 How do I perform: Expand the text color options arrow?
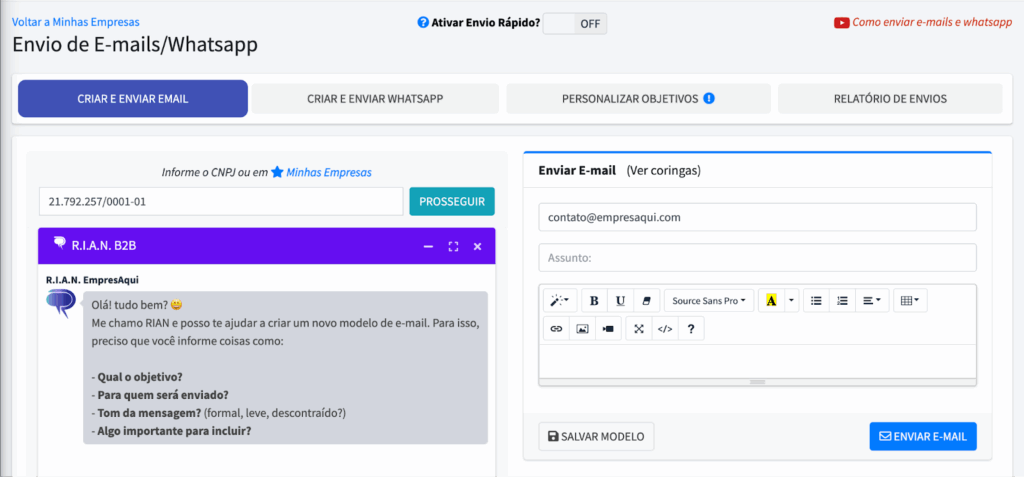[x=791, y=300]
